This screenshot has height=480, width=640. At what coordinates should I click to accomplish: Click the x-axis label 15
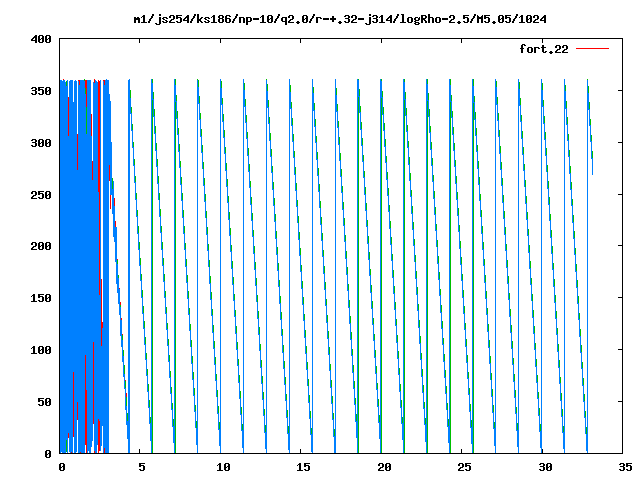tap(303, 467)
